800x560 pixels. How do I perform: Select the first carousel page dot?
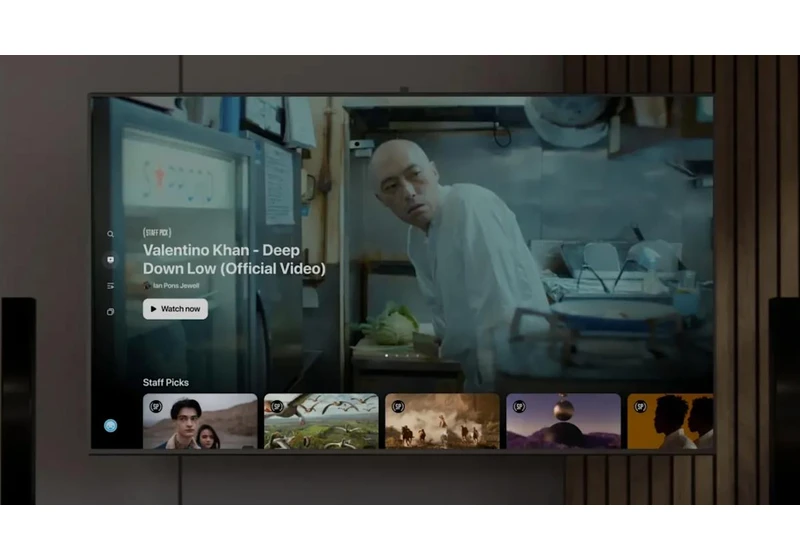(386, 355)
